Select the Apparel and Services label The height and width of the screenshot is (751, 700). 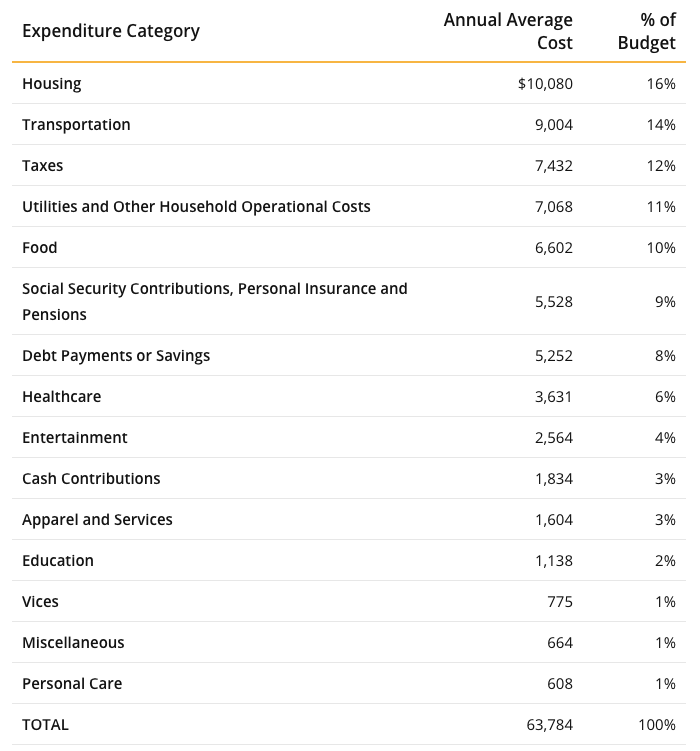coord(97,520)
